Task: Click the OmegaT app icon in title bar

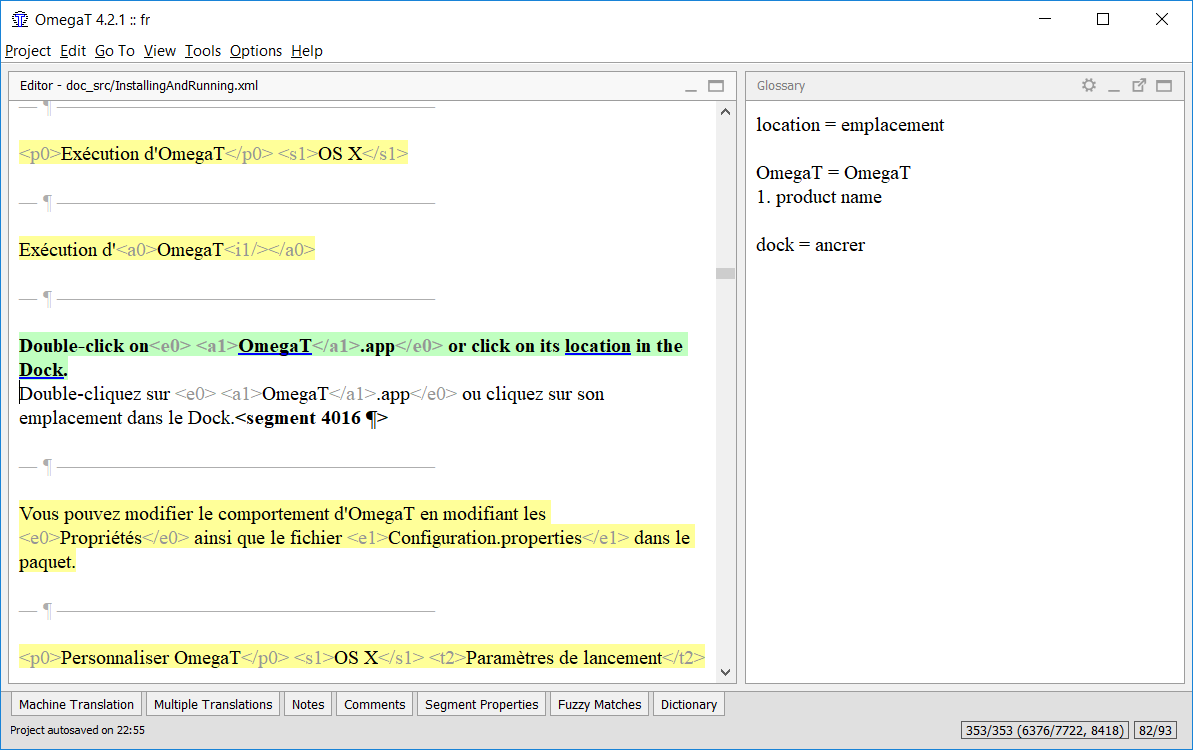Action: [x=20, y=20]
